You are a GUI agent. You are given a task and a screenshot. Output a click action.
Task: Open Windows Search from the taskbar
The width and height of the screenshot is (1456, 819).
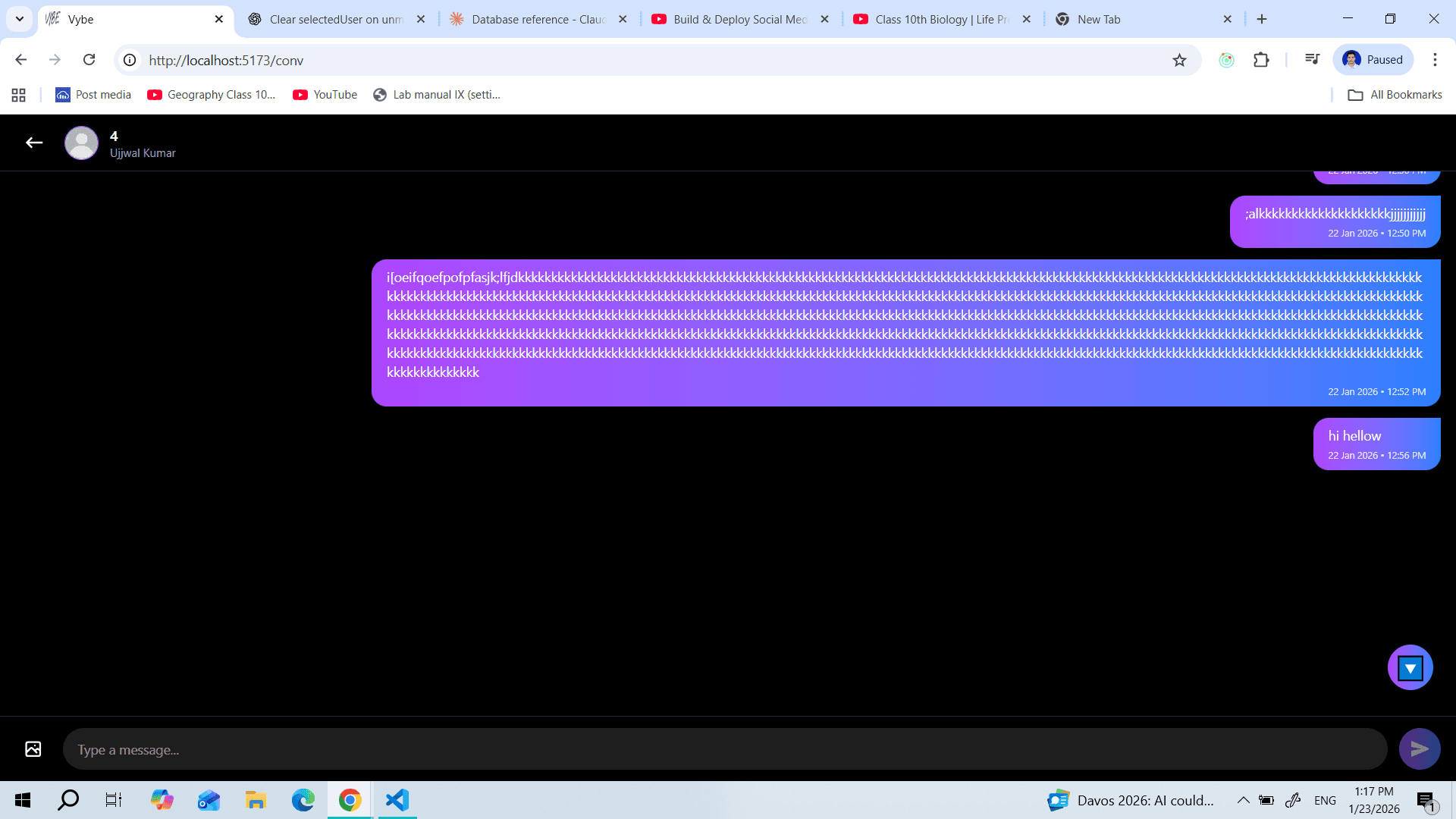click(67, 799)
